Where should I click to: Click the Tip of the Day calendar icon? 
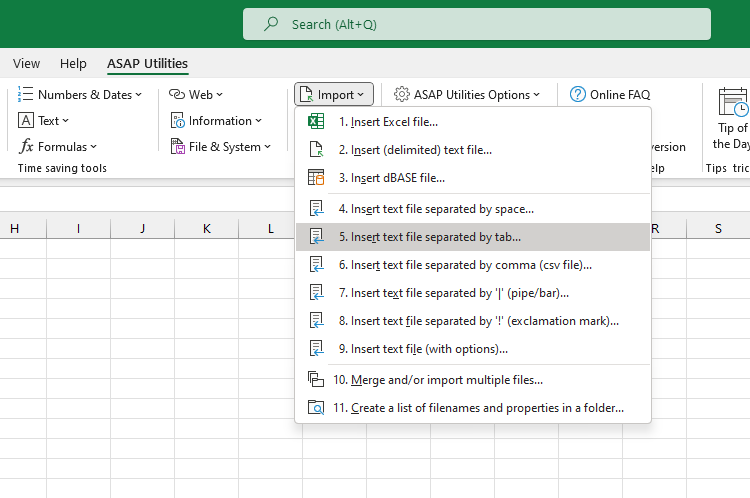tap(733, 101)
